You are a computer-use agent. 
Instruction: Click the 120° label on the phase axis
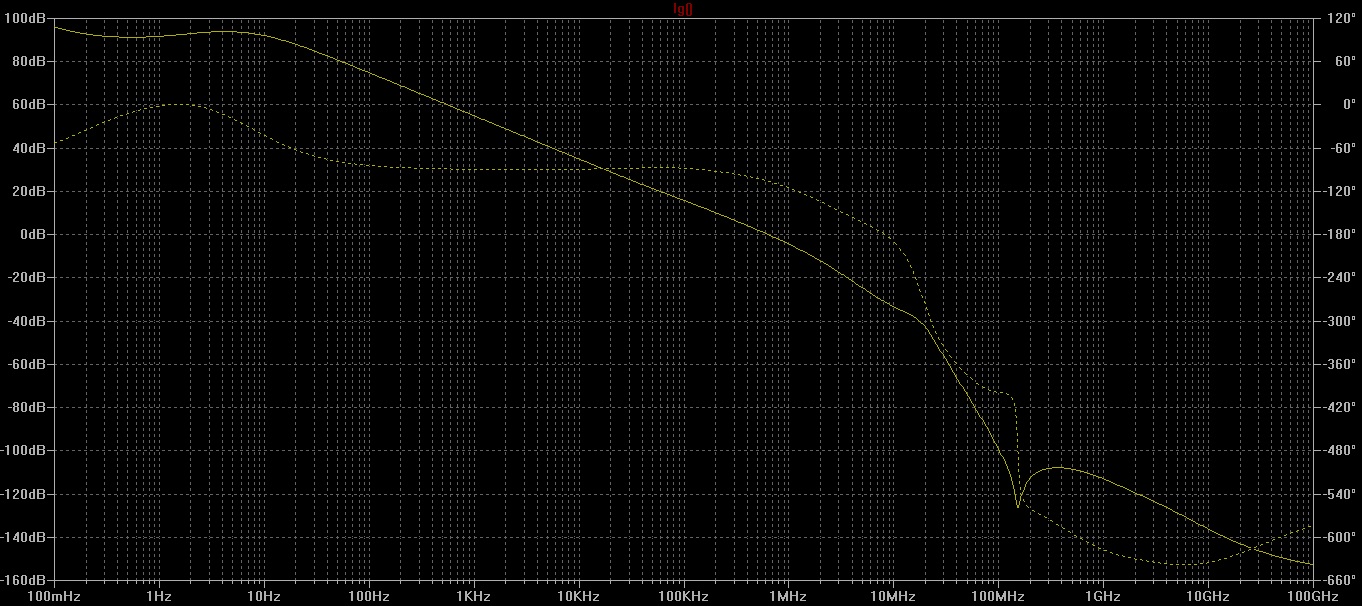coord(1341,18)
